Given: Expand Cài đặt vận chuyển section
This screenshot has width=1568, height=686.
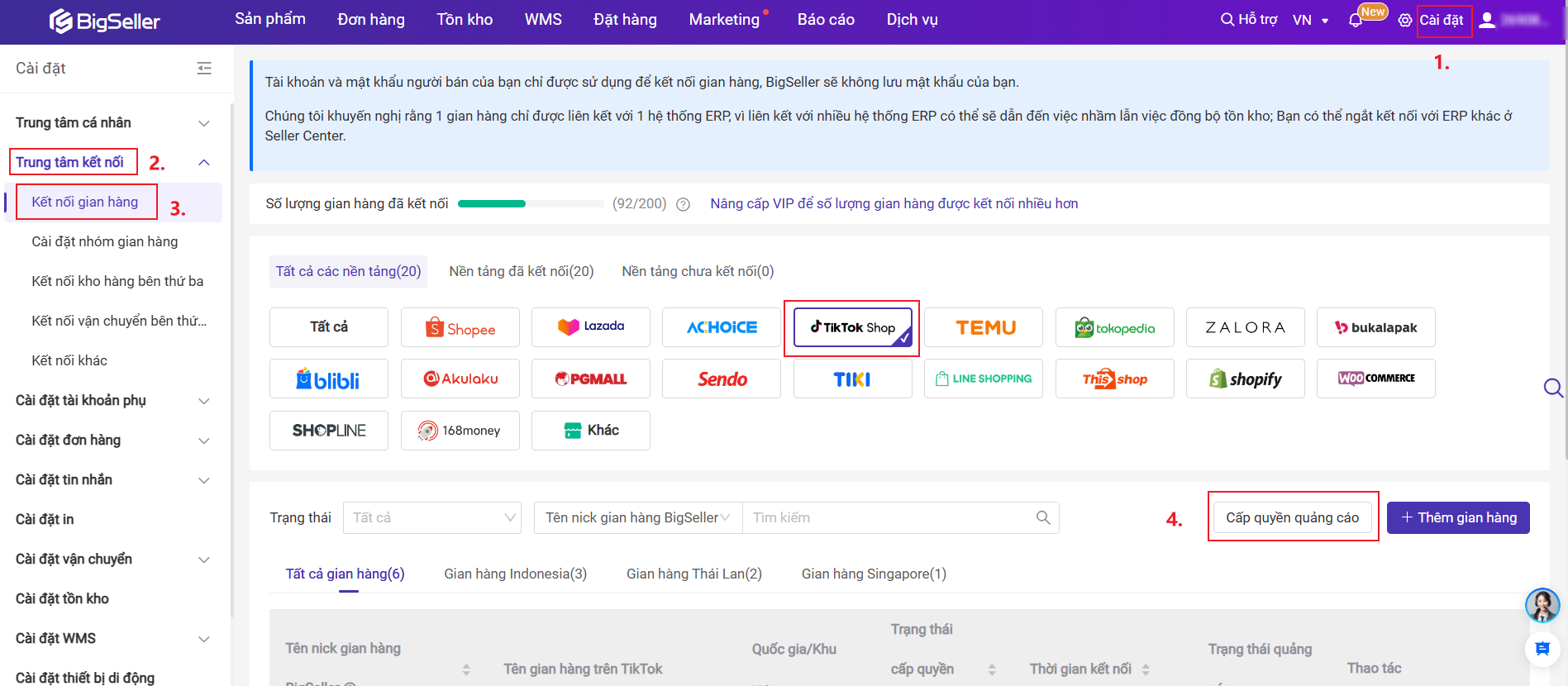Looking at the screenshot, I should pyautogui.click(x=204, y=560).
